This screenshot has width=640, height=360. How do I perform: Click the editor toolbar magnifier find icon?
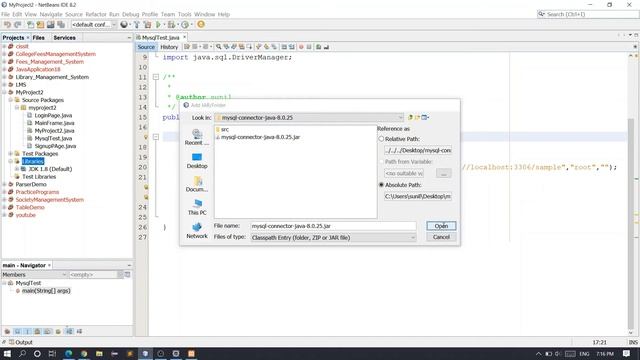(219, 47)
